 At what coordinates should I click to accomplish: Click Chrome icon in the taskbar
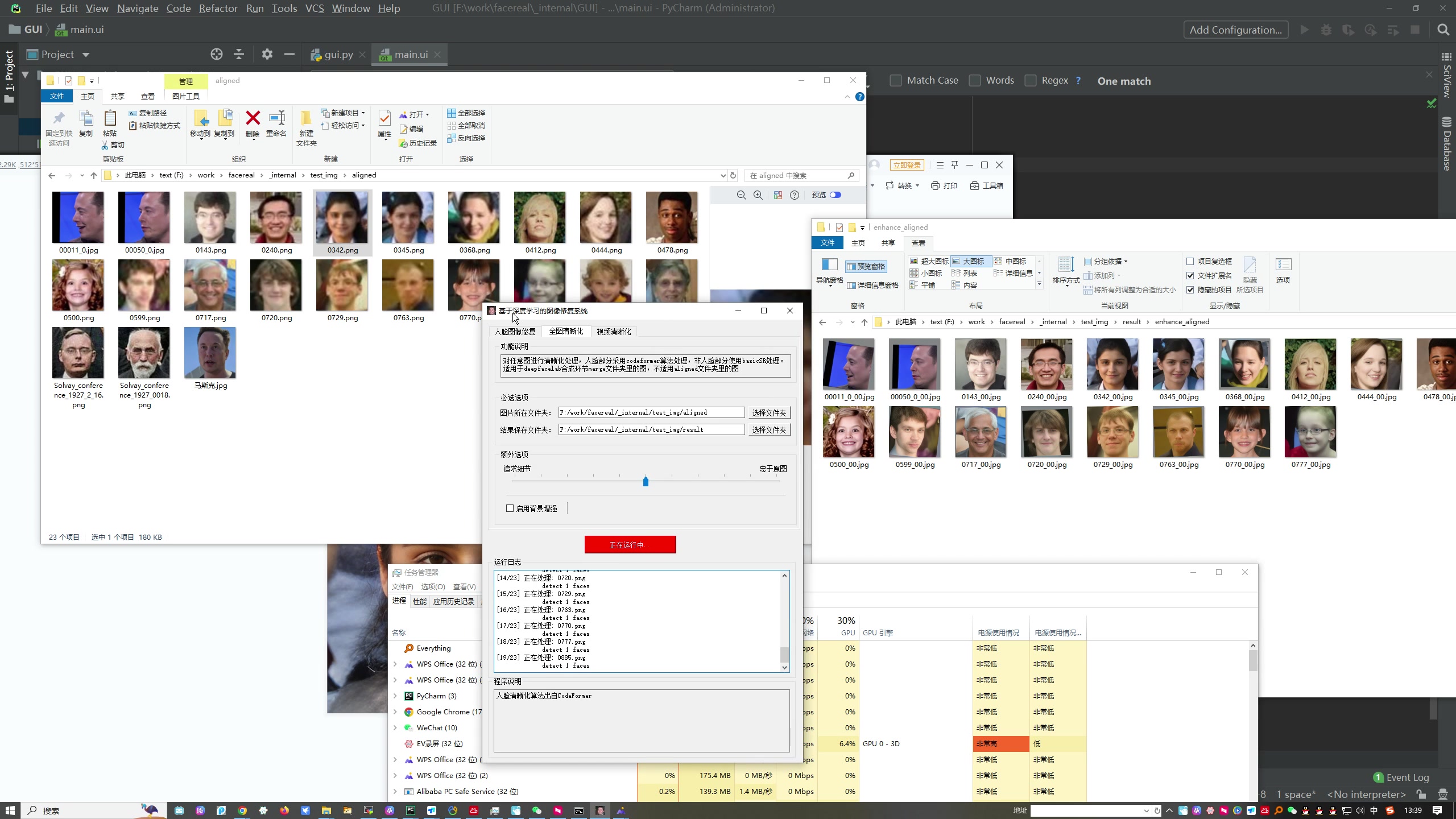pos(242,810)
